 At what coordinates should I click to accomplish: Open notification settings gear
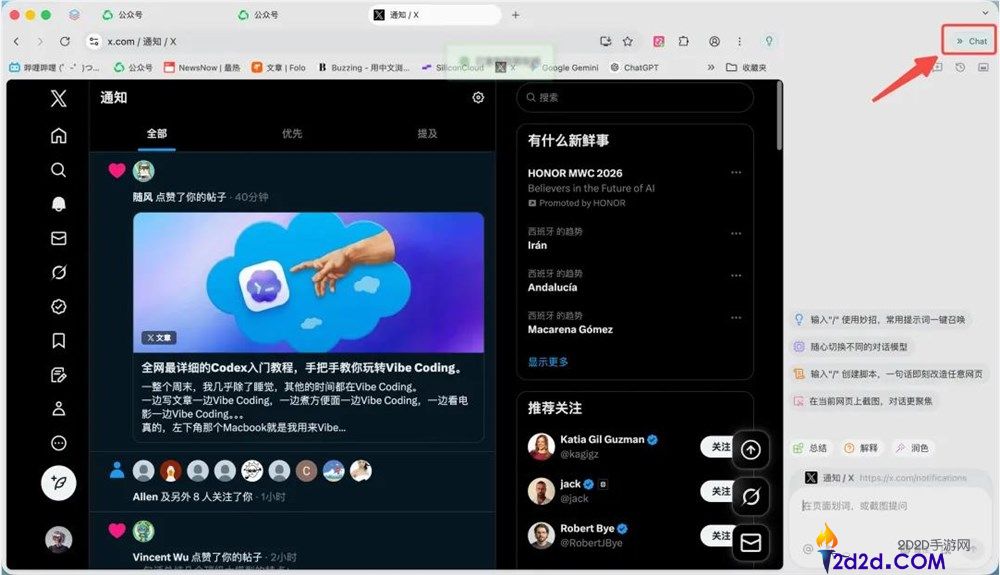click(x=478, y=98)
